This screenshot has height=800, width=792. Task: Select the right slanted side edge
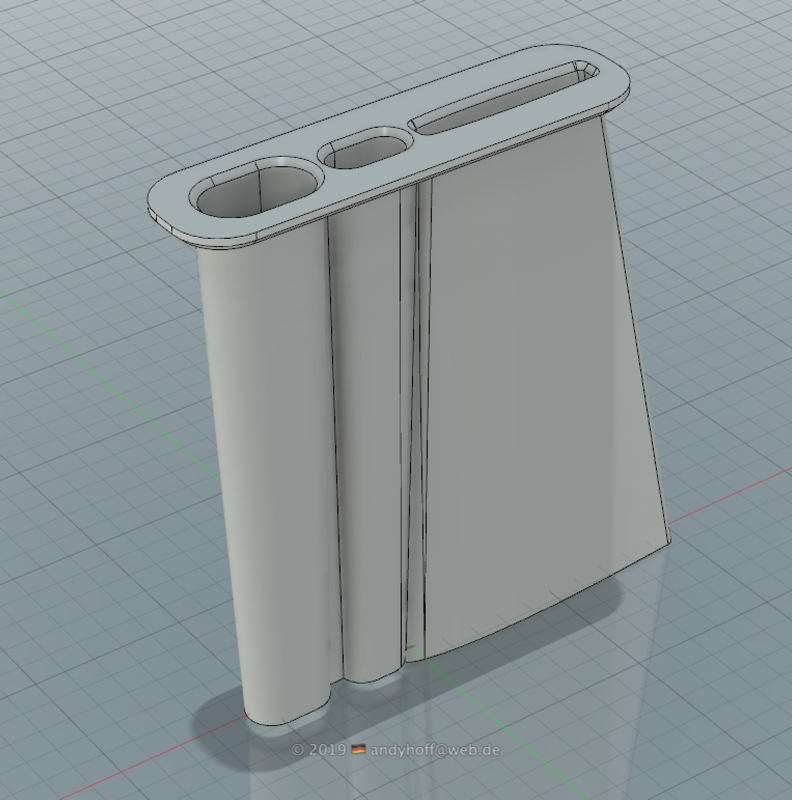tap(636, 330)
